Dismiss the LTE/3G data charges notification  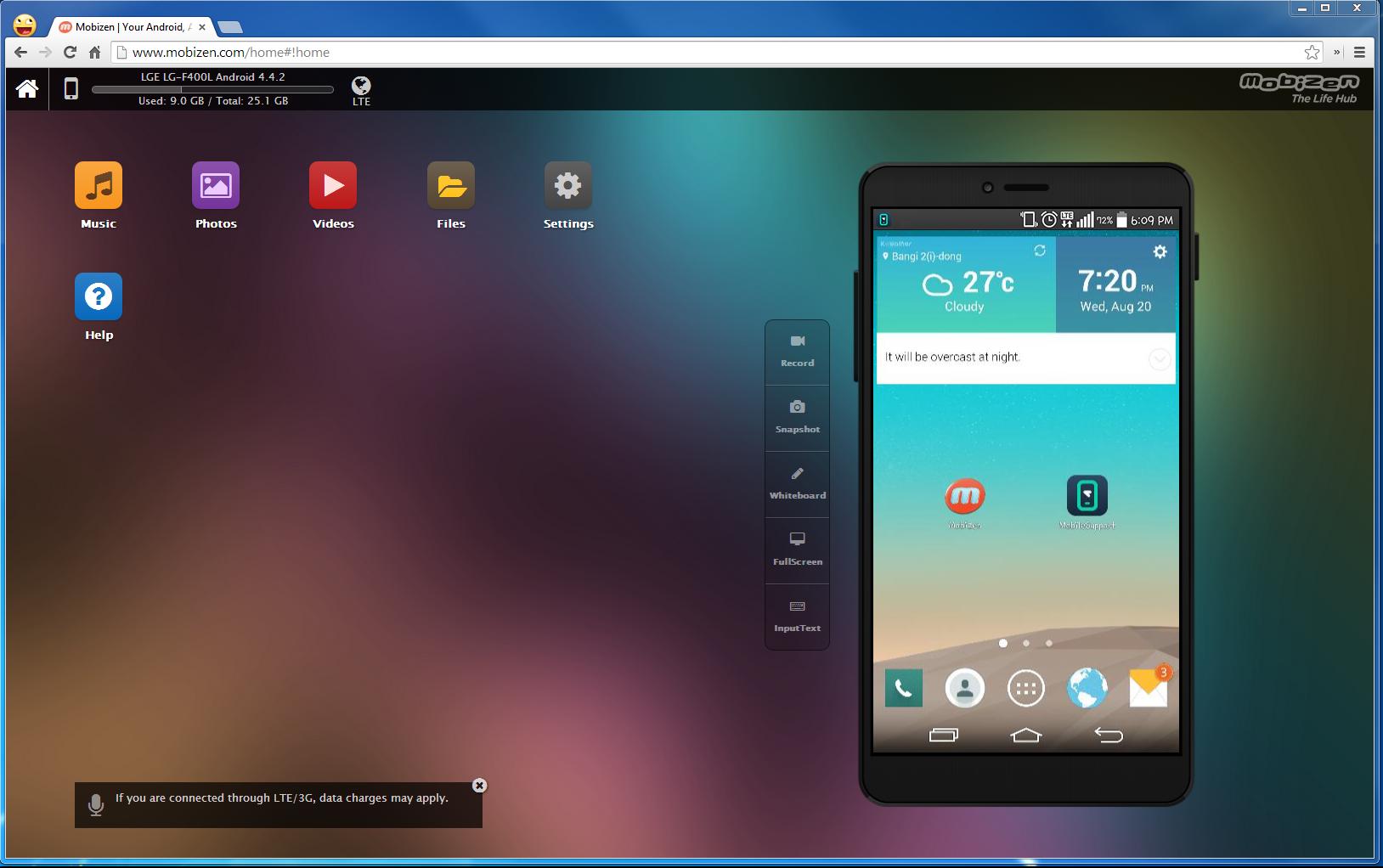(481, 785)
